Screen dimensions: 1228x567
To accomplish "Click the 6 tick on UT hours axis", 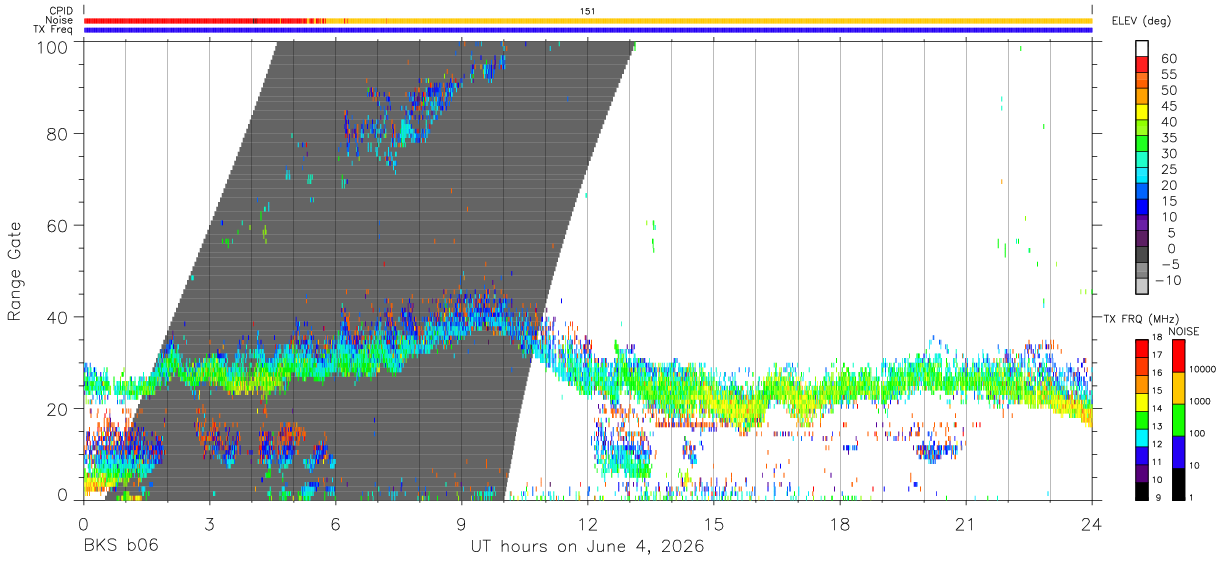I will click(x=335, y=524).
